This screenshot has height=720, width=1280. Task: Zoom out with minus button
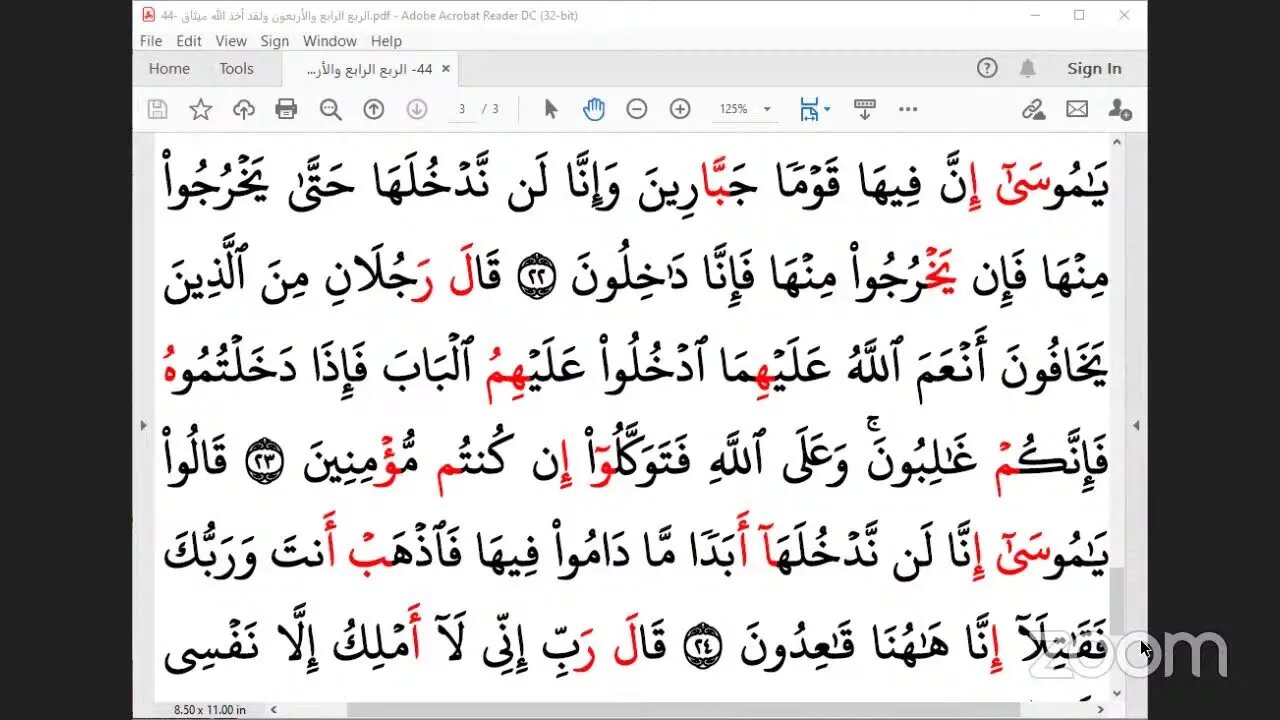[x=637, y=109]
